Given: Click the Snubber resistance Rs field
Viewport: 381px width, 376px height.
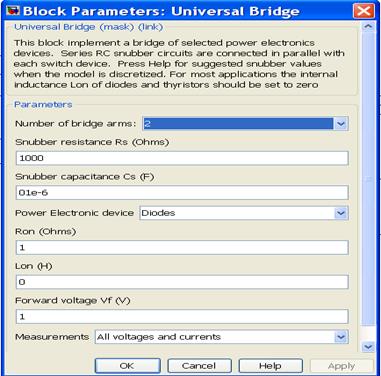Looking at the screenshot, I should point(182,158).
